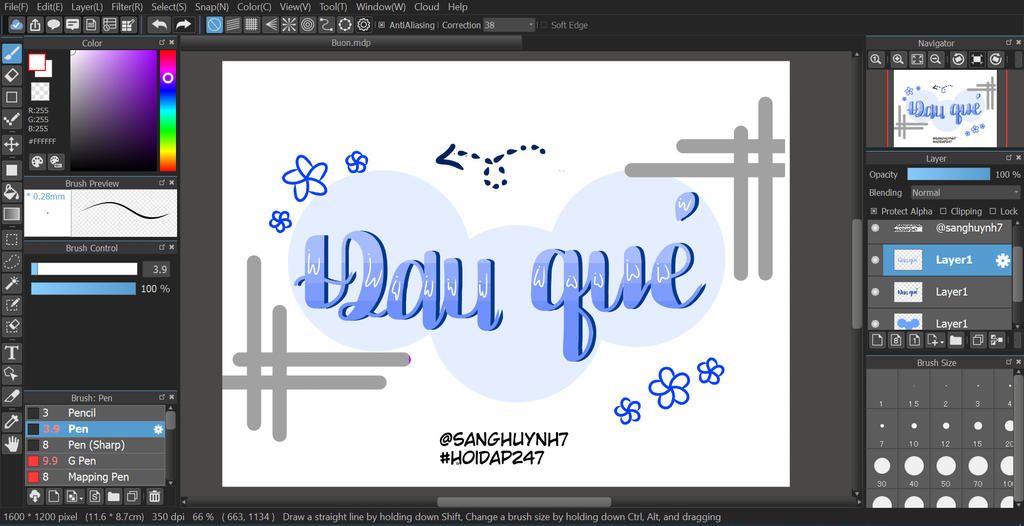This screenshot has height=526, width=1024.
Task: Select the Gradient tool
Action: tap(12, 214)
